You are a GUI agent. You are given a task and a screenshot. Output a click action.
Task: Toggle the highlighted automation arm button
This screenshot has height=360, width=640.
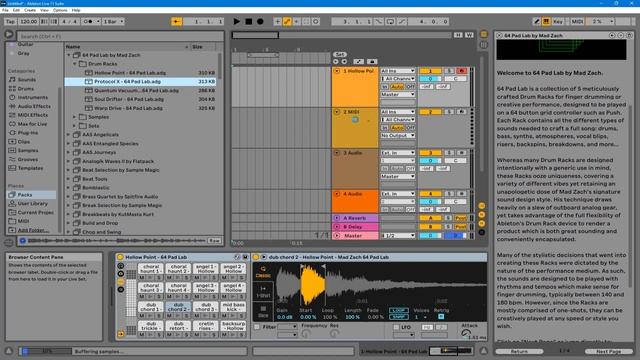287,21
